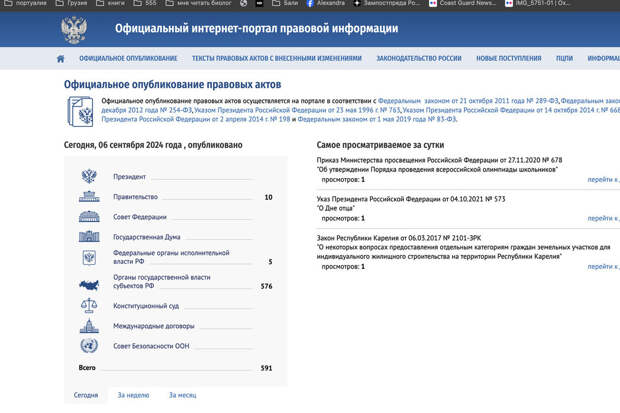Open link Указом Президента от 23 мая 1996 № 763
Image resolution: width=620 pixels, height=413 pixels.
[x=297, y=110]
